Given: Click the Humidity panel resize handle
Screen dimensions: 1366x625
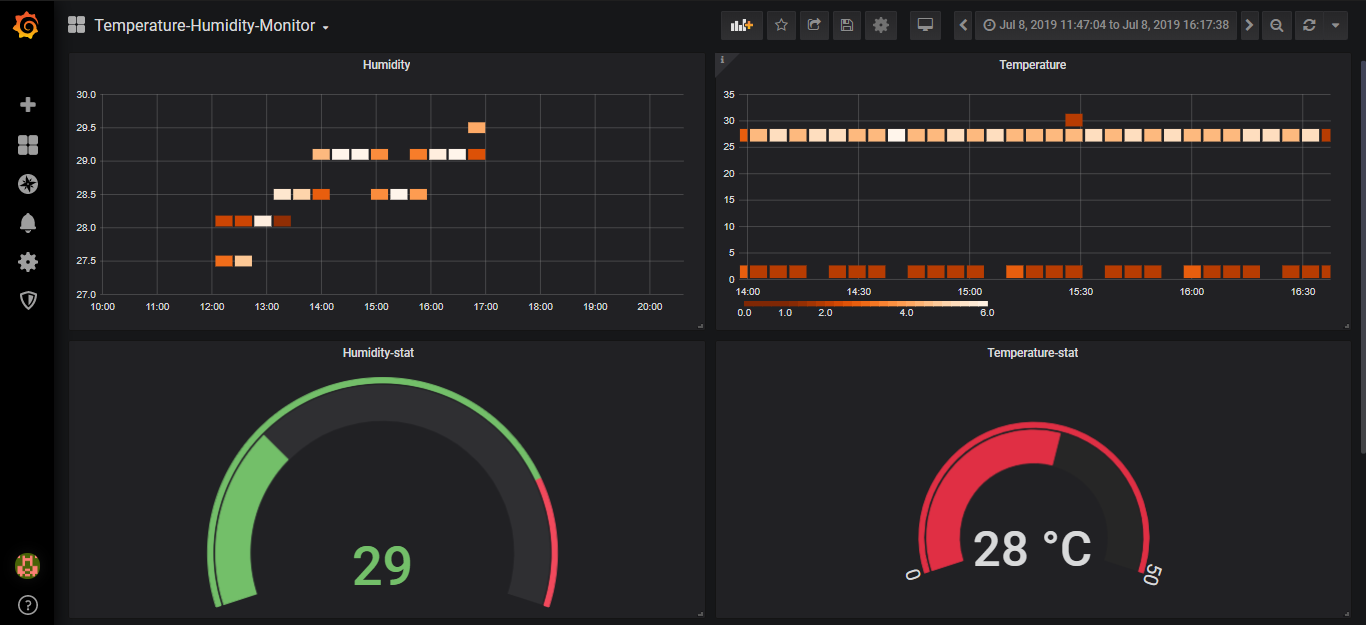Looking at the screenshot, I should coord(700,326).
